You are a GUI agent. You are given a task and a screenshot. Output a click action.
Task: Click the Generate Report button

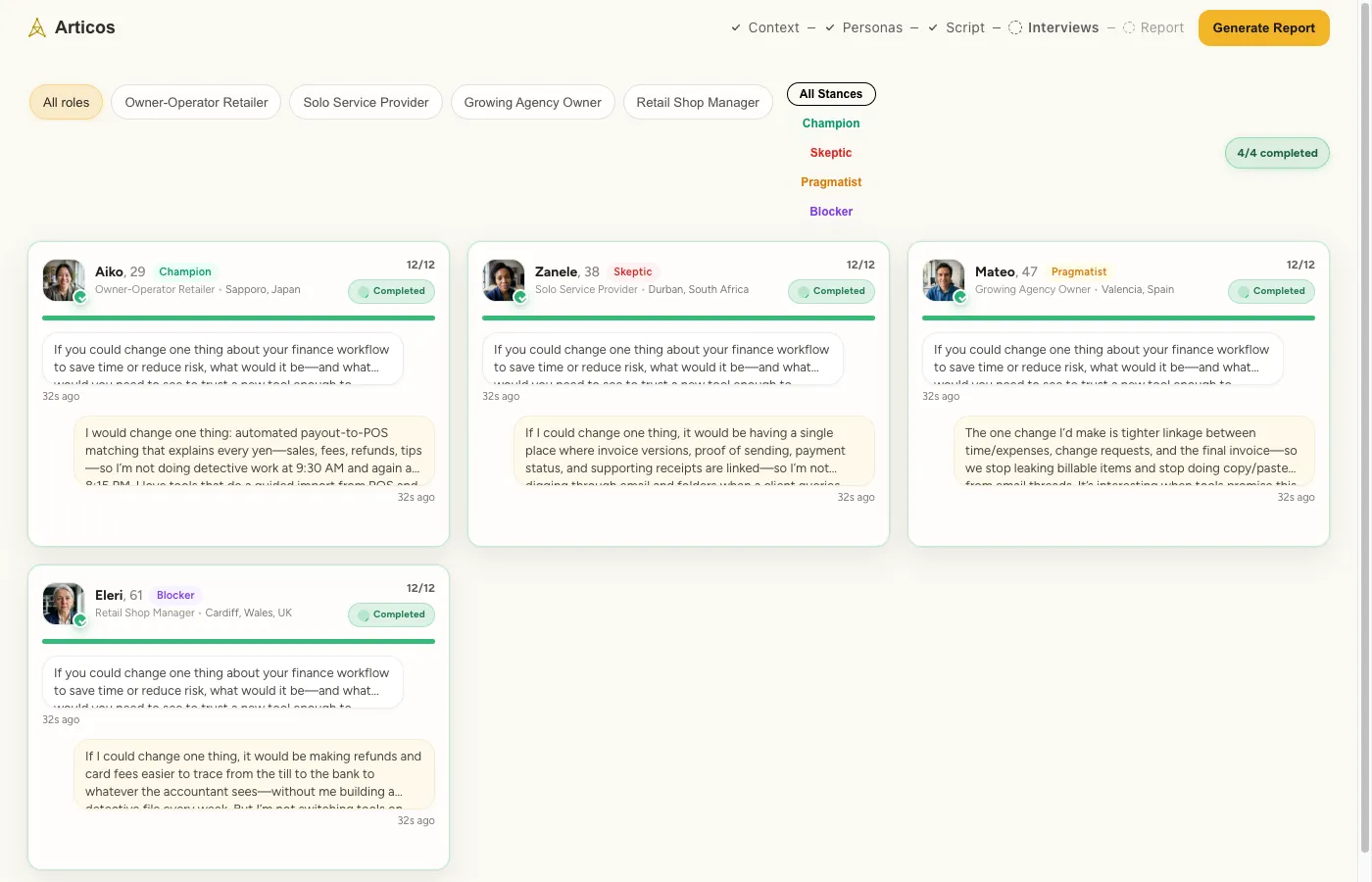point(1264,27)
